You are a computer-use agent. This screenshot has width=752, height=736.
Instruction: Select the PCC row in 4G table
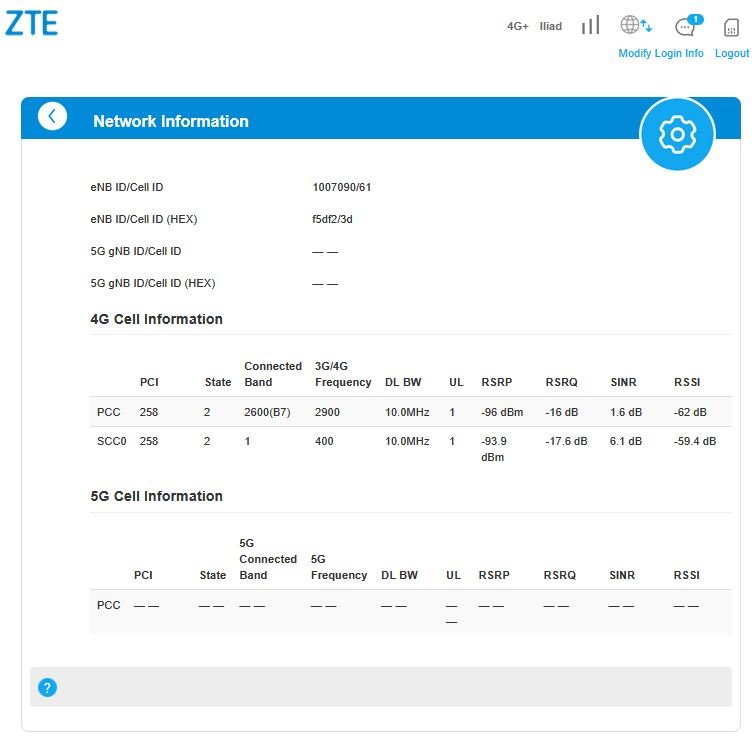tap(411, 412)
